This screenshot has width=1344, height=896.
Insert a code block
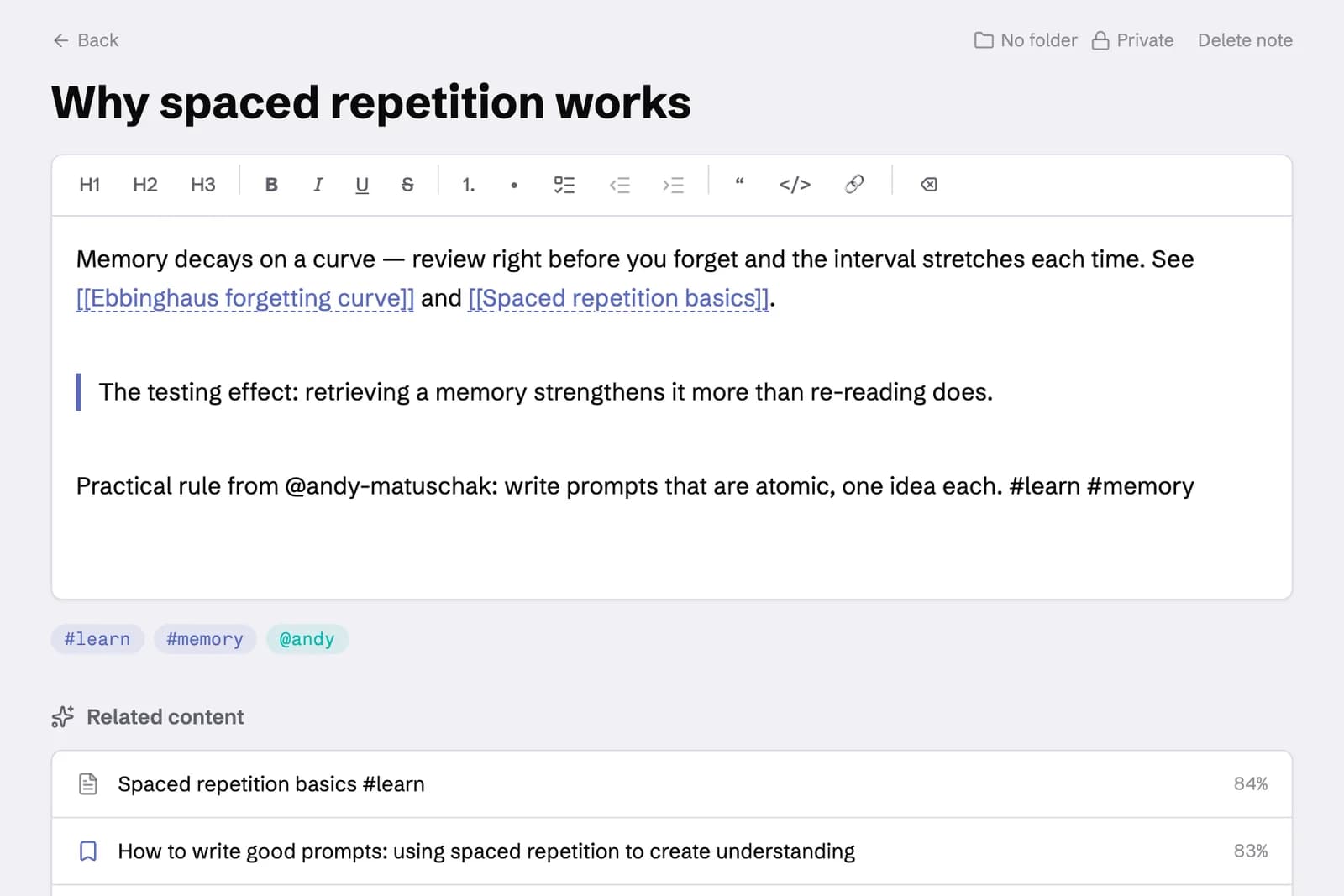(x=795, y=185)
